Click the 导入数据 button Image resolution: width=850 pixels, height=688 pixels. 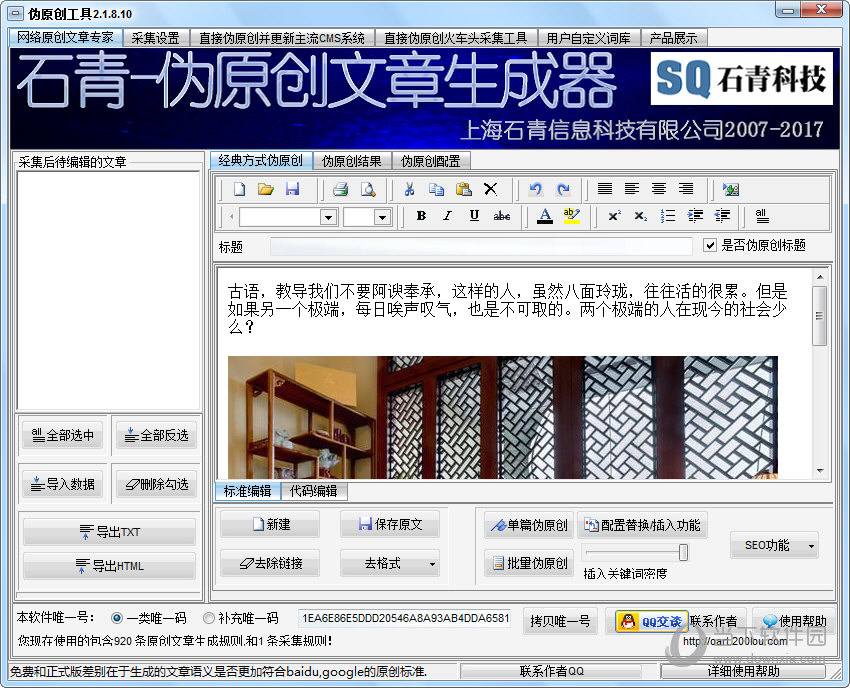pos(62,484)
